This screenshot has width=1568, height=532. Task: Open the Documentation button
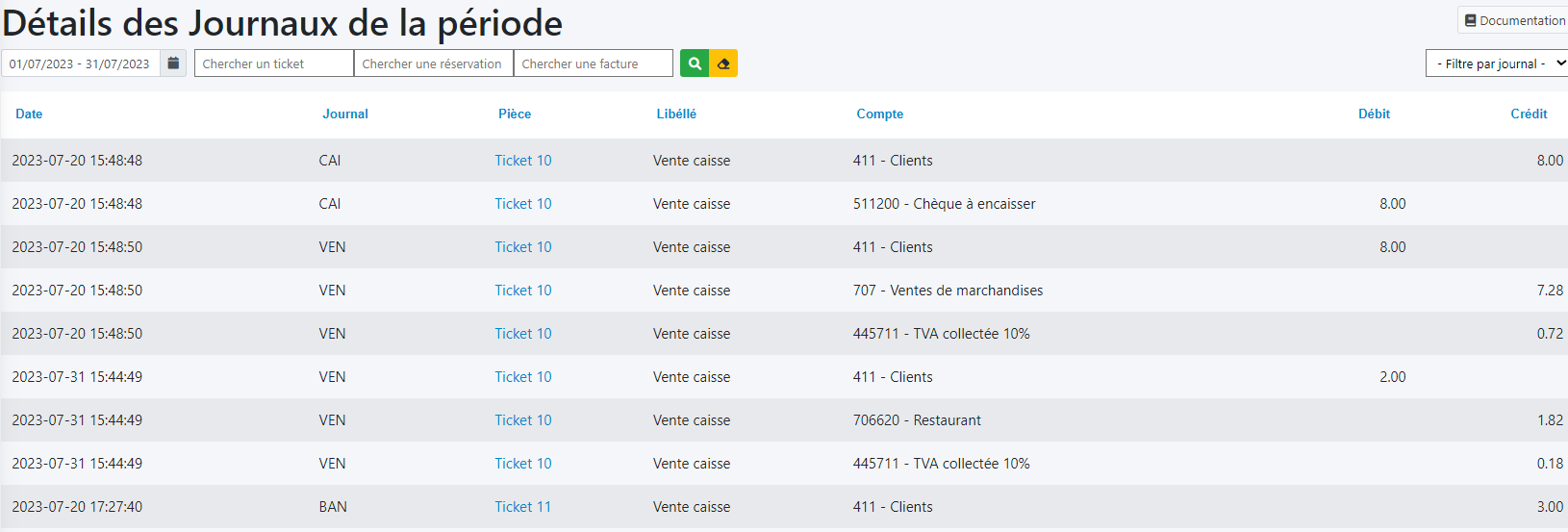click(x=1514, y=20)
